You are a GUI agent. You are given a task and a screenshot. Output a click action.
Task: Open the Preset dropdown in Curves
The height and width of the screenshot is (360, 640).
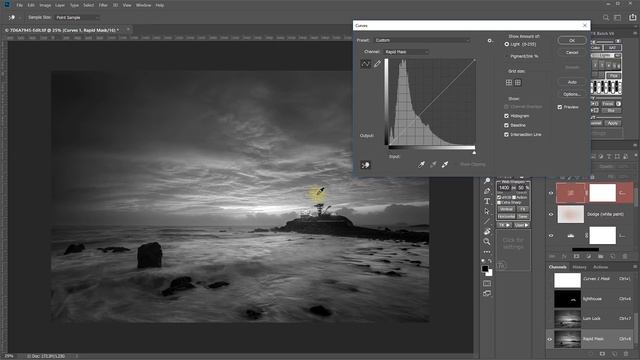click(422, 40)
